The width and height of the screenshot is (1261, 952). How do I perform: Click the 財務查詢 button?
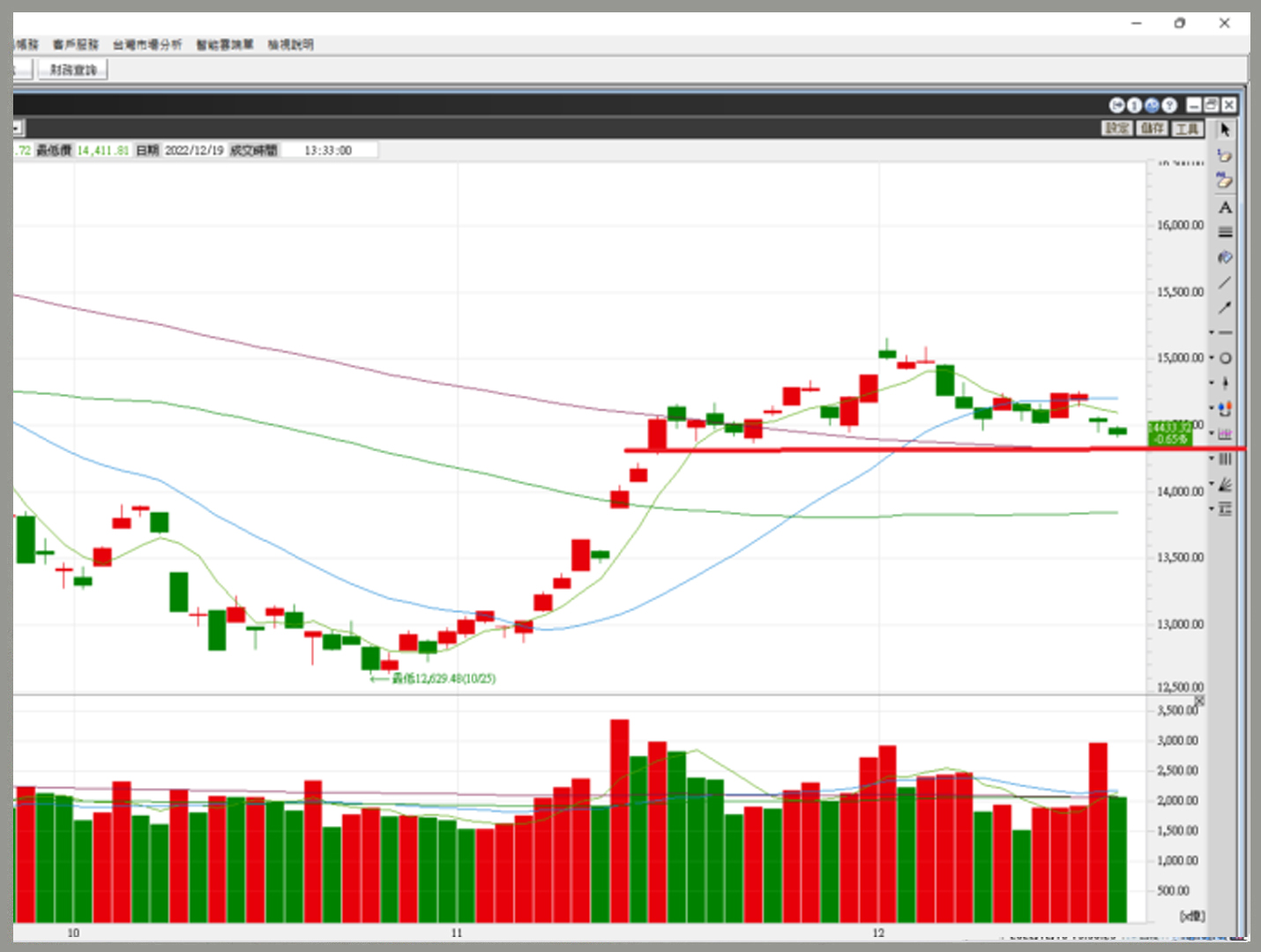(73, 70)
